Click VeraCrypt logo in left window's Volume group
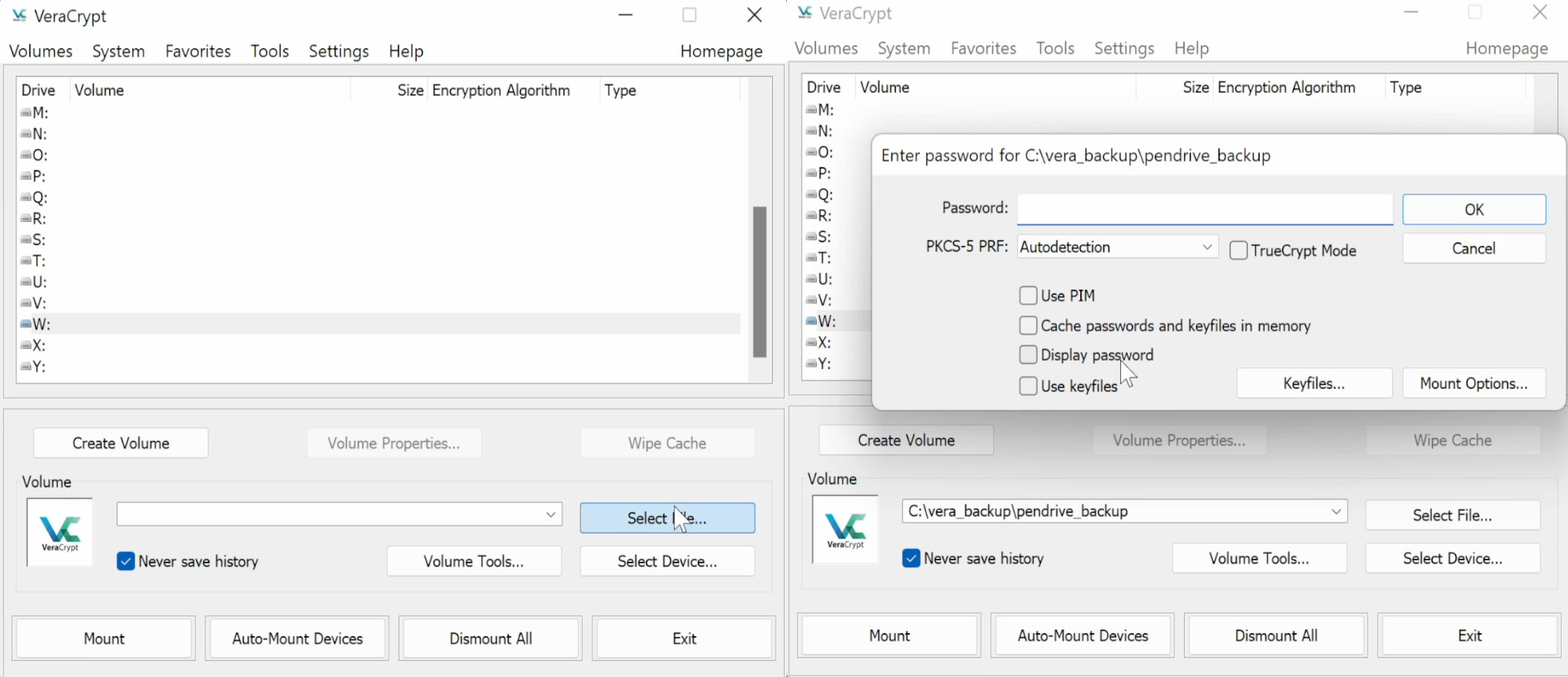 60,532
